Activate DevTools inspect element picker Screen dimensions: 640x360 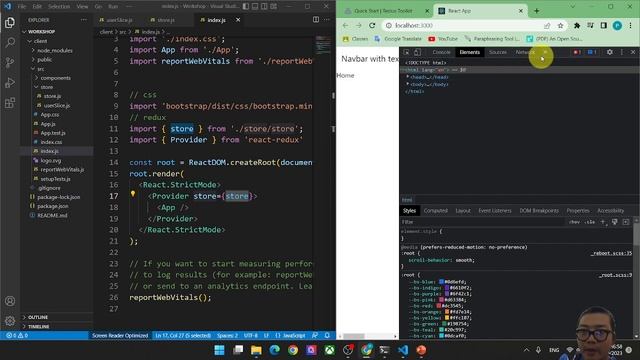(x=406, y=52)
